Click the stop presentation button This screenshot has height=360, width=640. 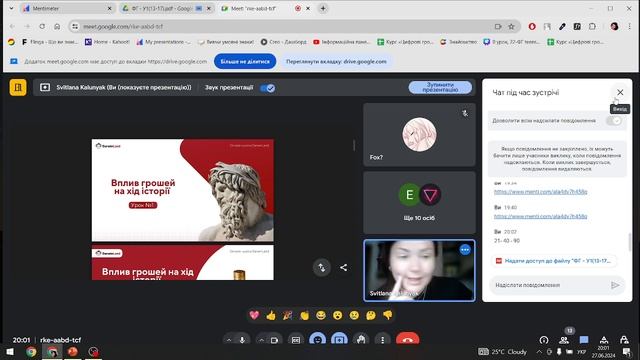click(x=440, y=87)
